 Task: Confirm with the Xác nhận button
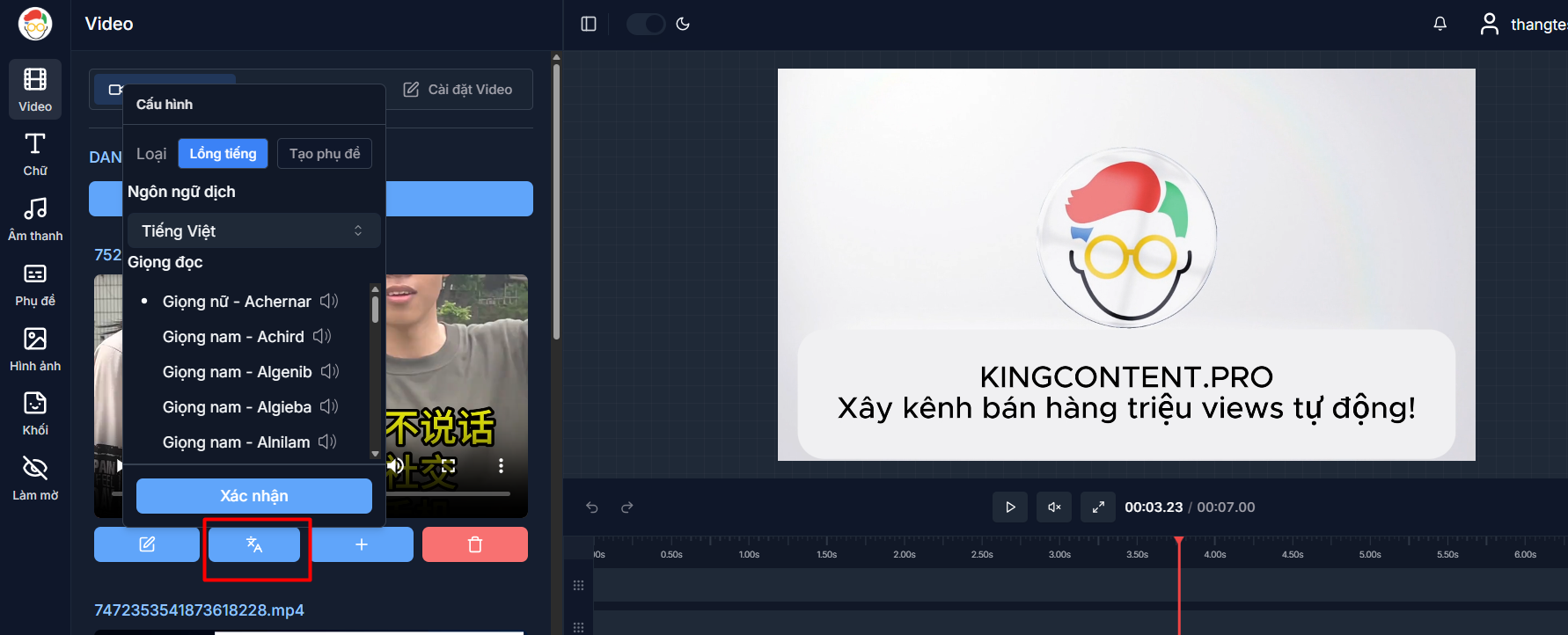point(254,496)
